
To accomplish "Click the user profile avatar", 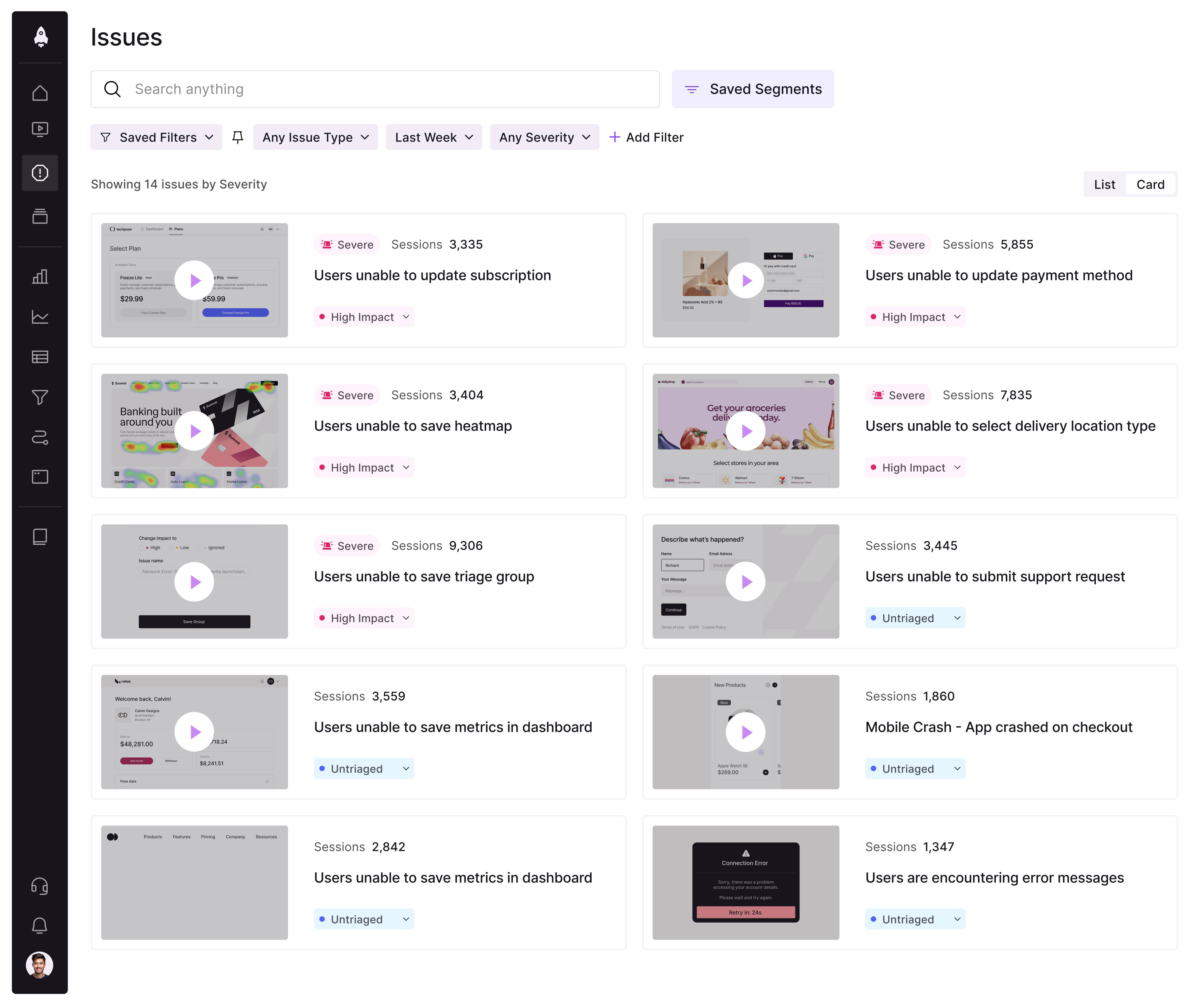I will coord(39,965).
